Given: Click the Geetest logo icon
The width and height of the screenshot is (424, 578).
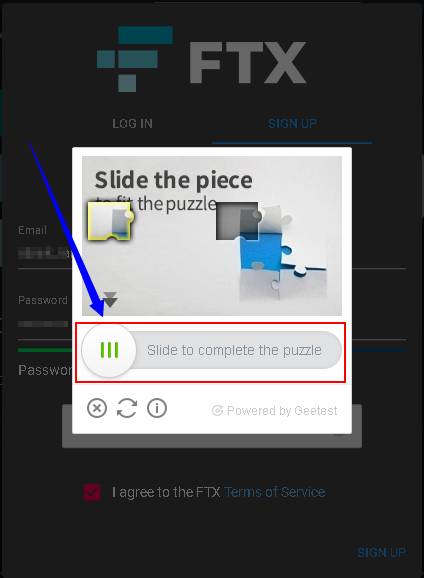Looking at the screenshot, I should pos(218,411).
